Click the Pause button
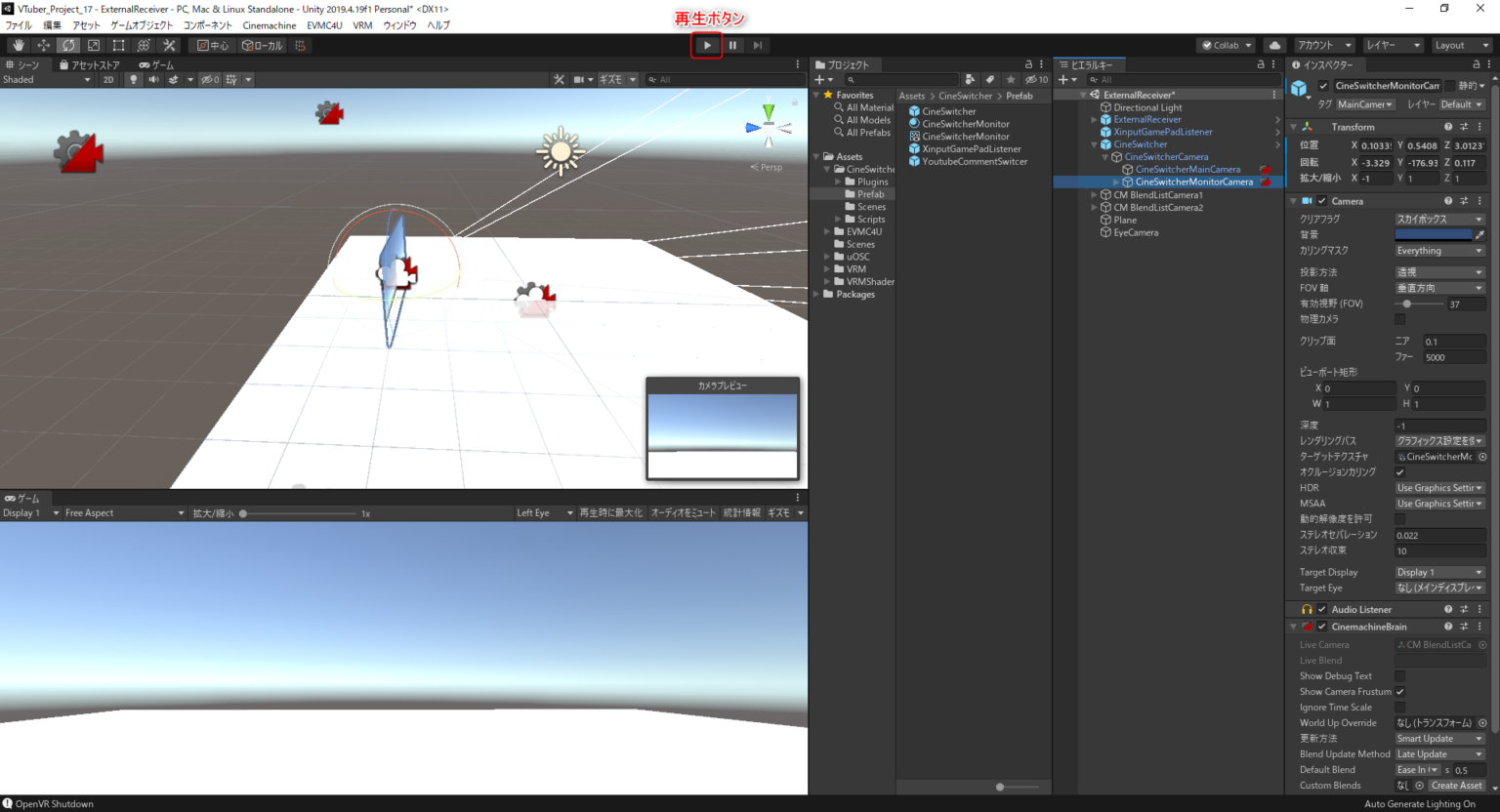Screen dimensions: 1500x812 (732, 45)
